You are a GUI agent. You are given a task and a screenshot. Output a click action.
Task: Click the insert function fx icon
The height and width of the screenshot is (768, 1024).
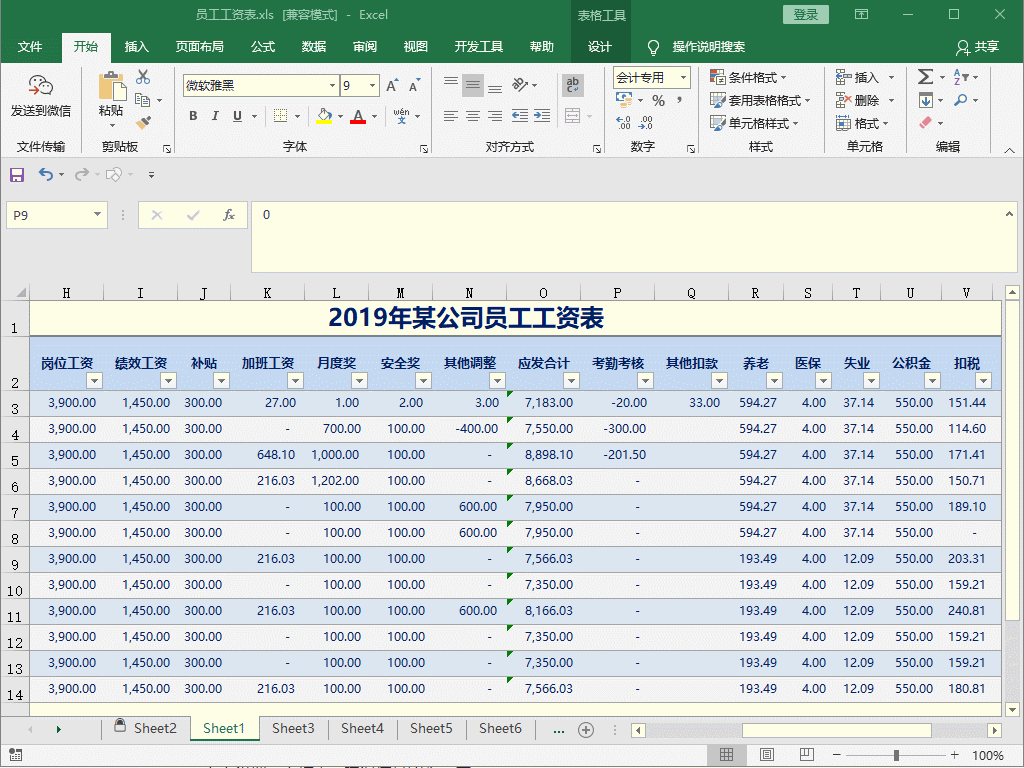click(x=229, y=215)
